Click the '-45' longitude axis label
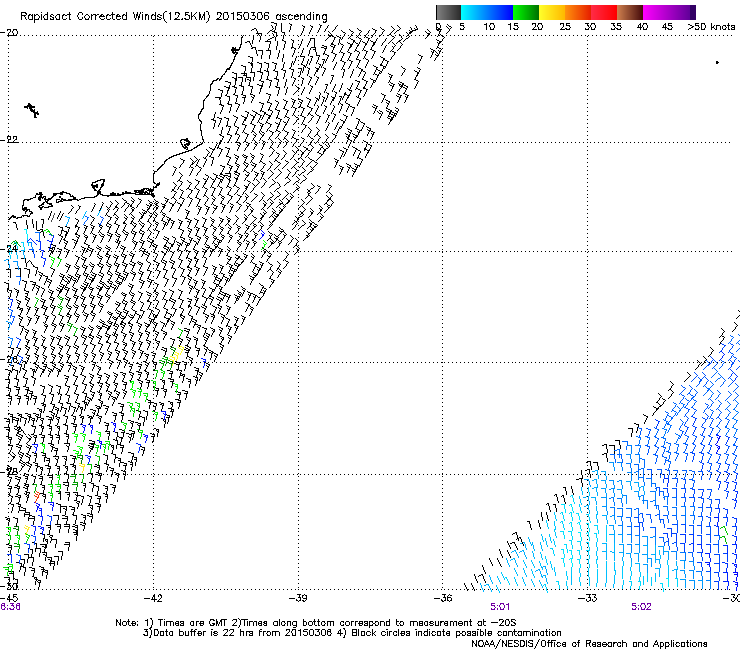Screen dimensions: 740x650 pos(9,598)
